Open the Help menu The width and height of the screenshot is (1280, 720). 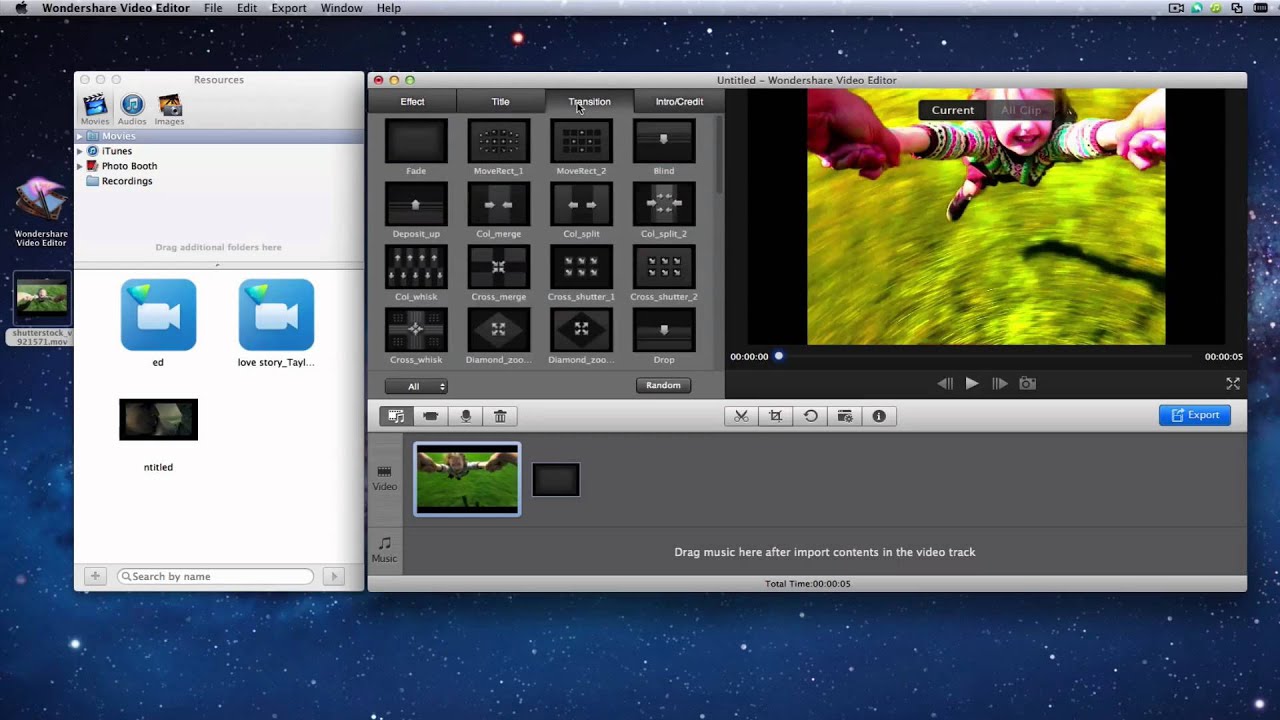coord(389,8)
